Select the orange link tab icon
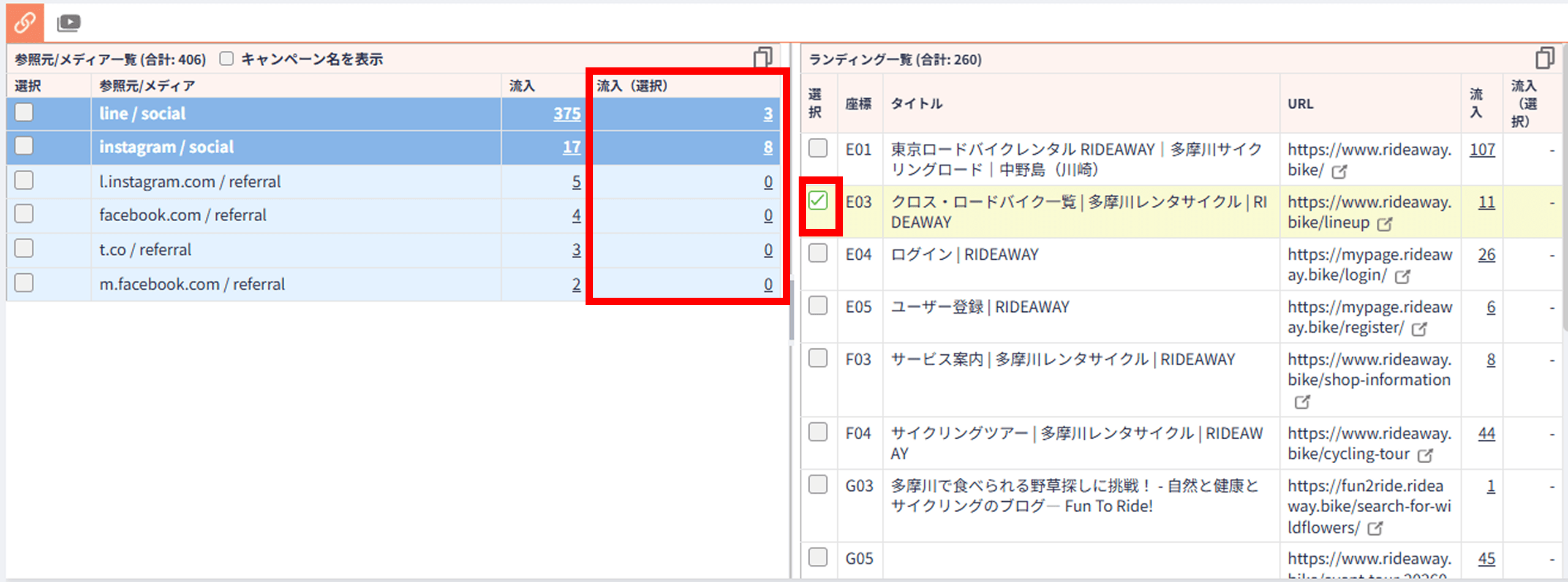The height and width of the screenshot is (582, 1568). tap(25, 23)
